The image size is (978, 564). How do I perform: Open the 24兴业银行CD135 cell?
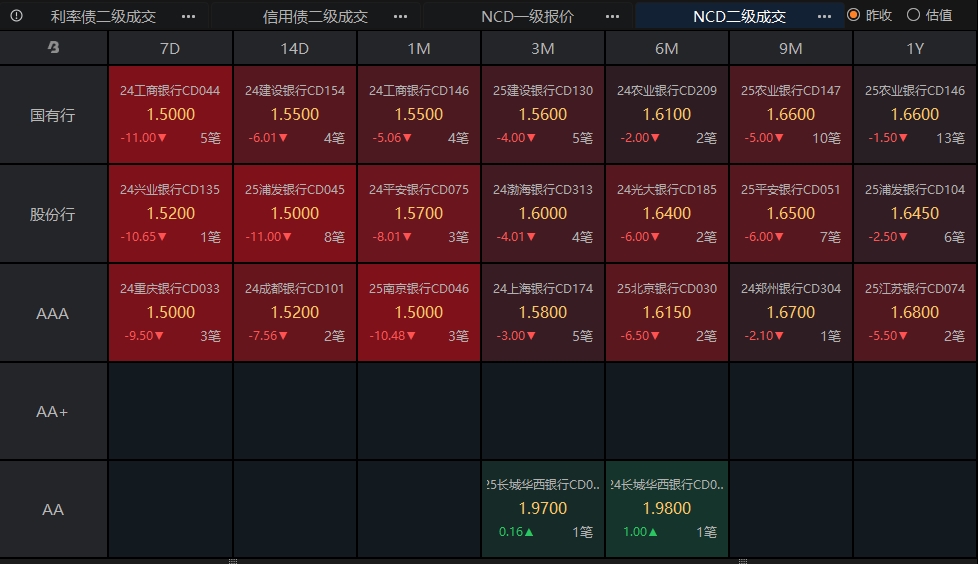point(170,214)
